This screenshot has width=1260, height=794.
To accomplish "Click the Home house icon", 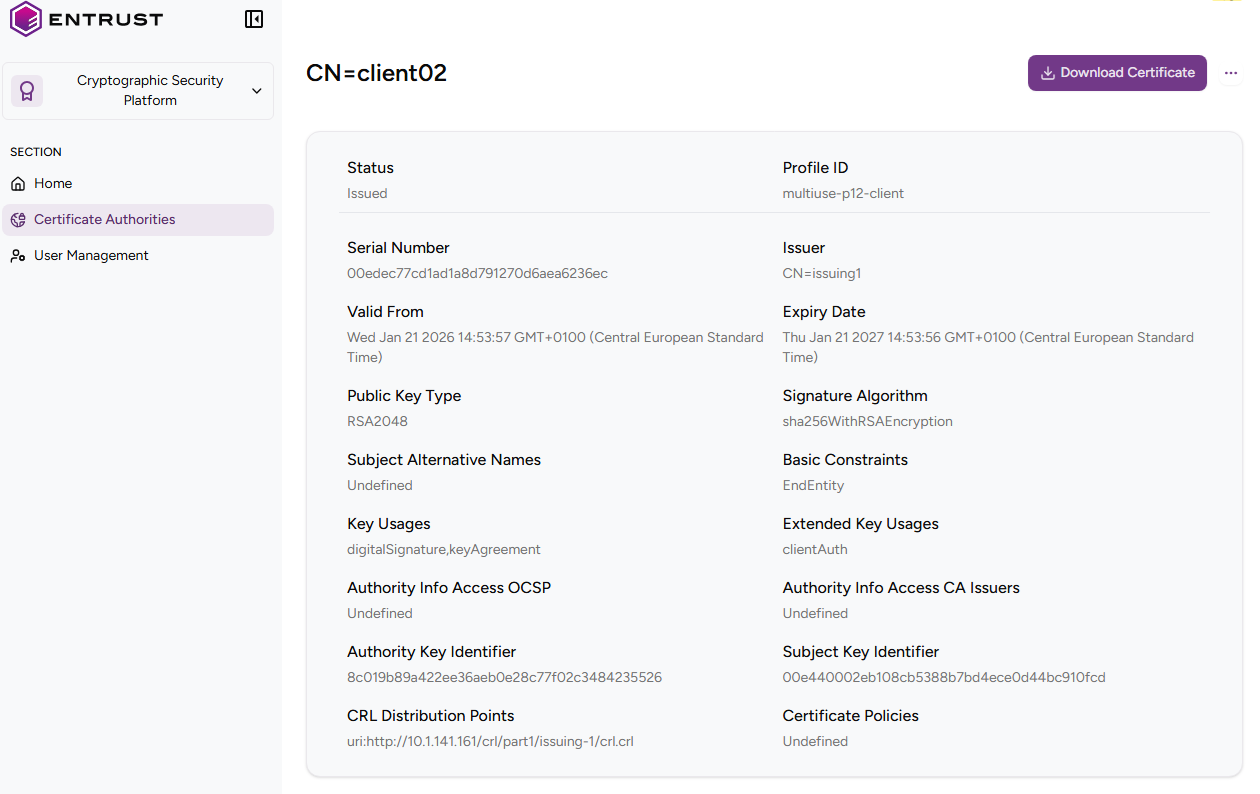I will tap(18, 184).
